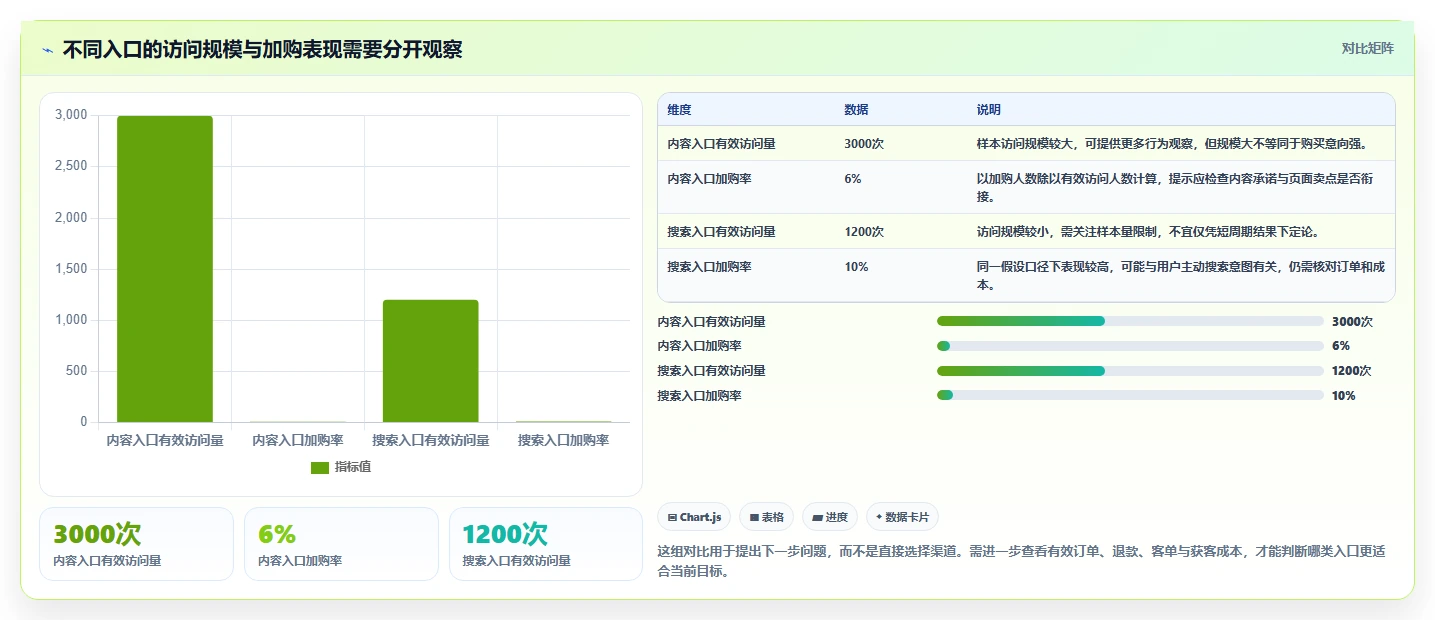Click the 内容入口加购率 progress bar
The height and width of the screenshot is (620, 1435).
coord(1130,346)
